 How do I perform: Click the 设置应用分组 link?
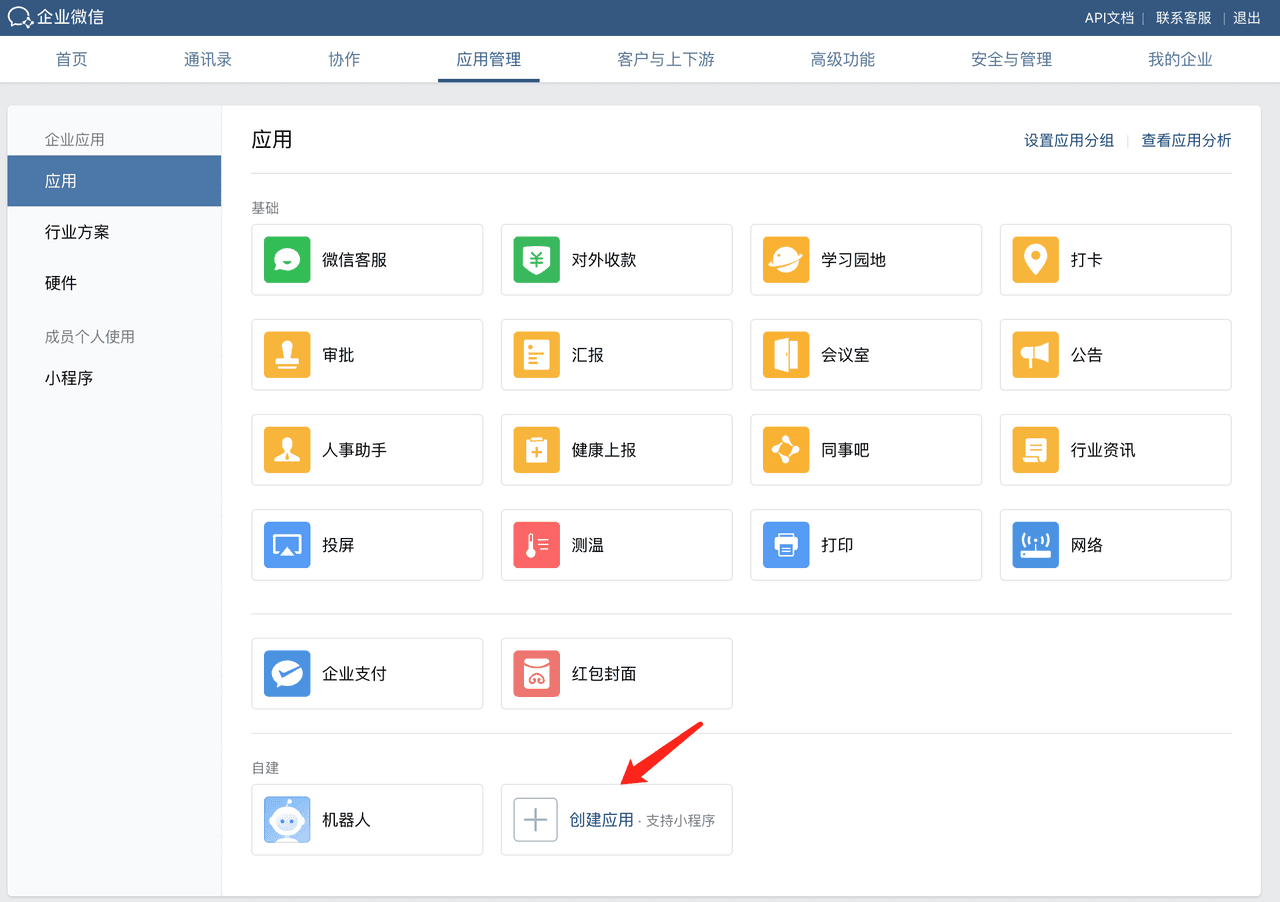pyautogui.click(x=1069, y=141)
